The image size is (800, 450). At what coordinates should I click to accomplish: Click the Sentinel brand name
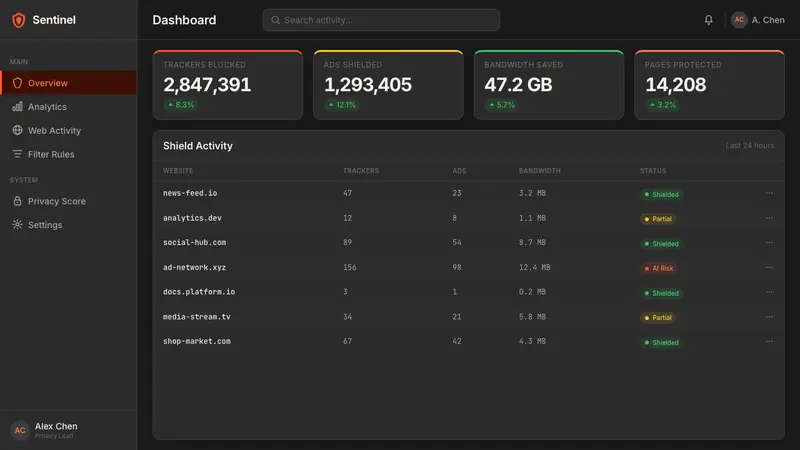[54, 20]
